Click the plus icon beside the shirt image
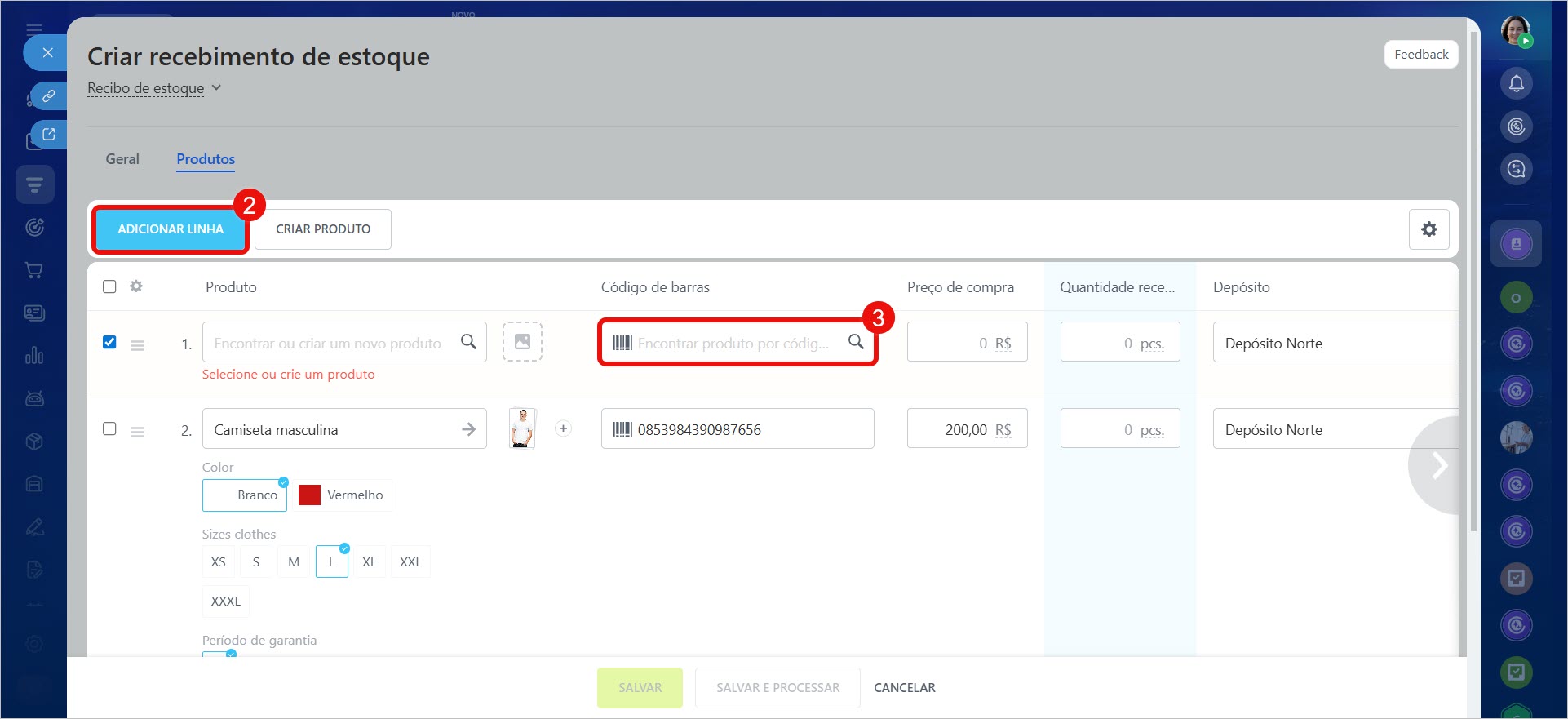Image resolution: width=1568 pixels, height=719 pixels. (563, 428)
